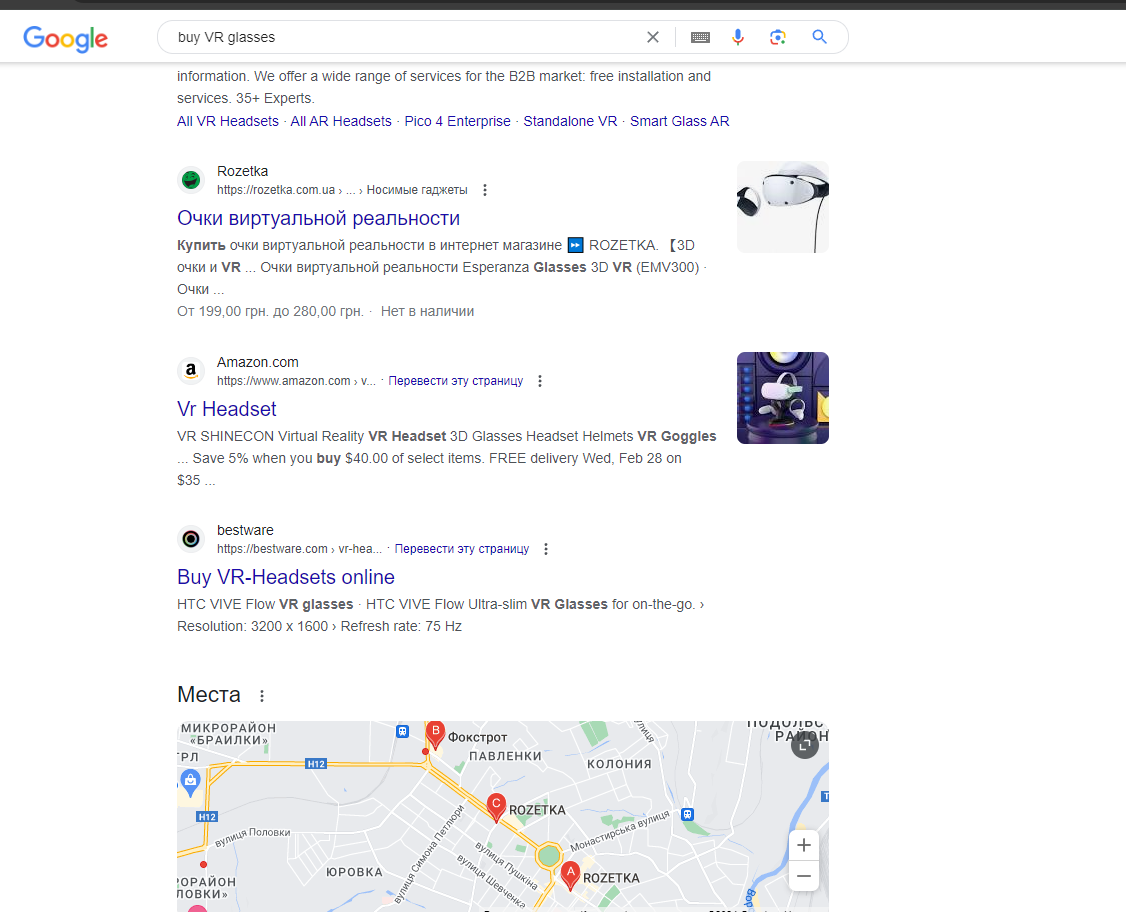
Task: Click the Google logo
Action: pyautogui.click(x=65, y=38)
